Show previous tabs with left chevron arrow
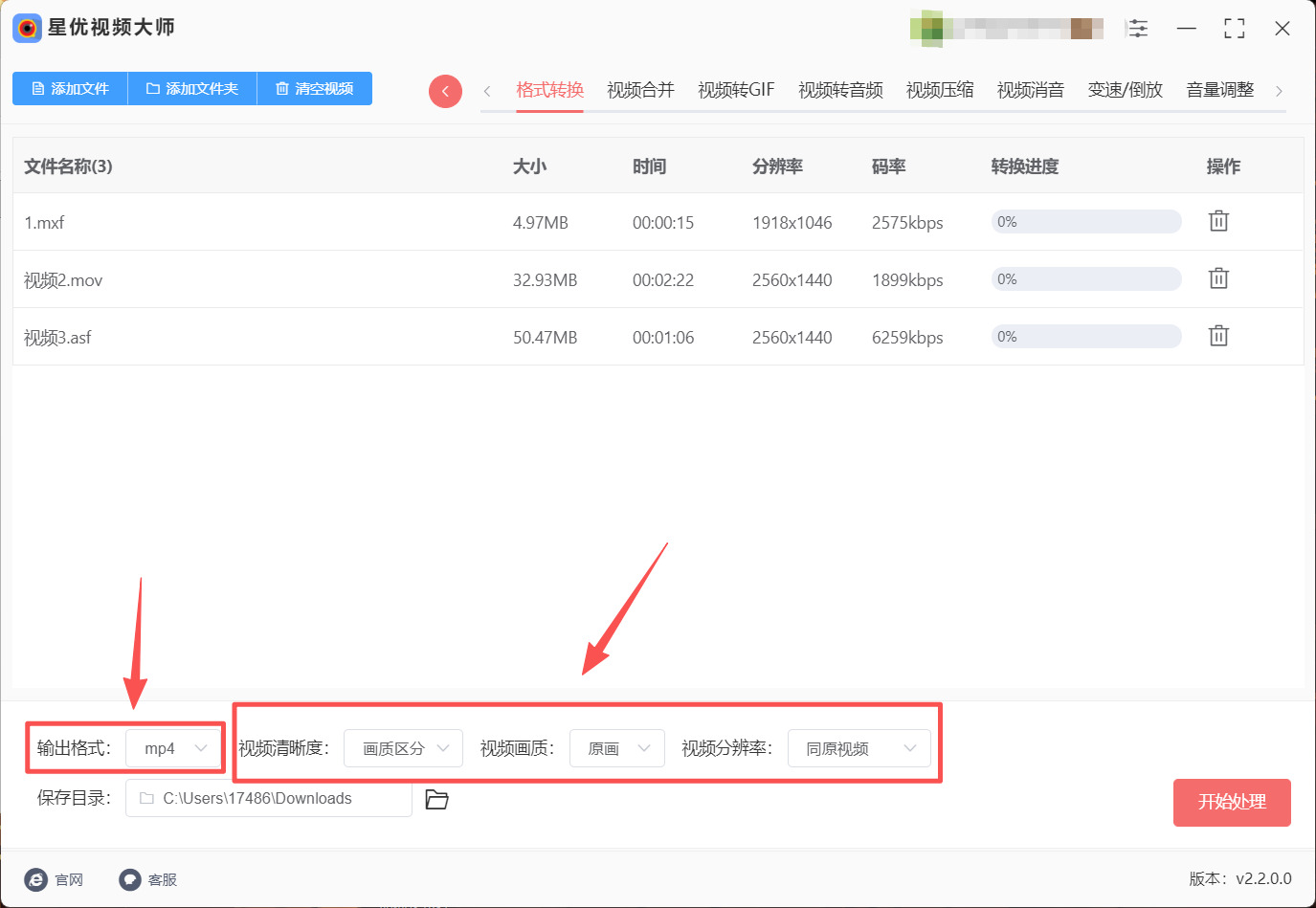 [487, 91]
